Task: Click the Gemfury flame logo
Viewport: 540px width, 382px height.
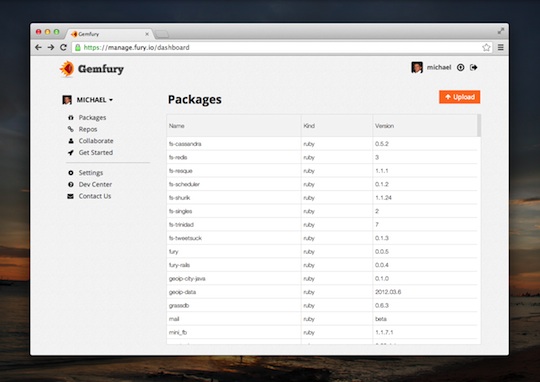Action: (x=67, y=69)
